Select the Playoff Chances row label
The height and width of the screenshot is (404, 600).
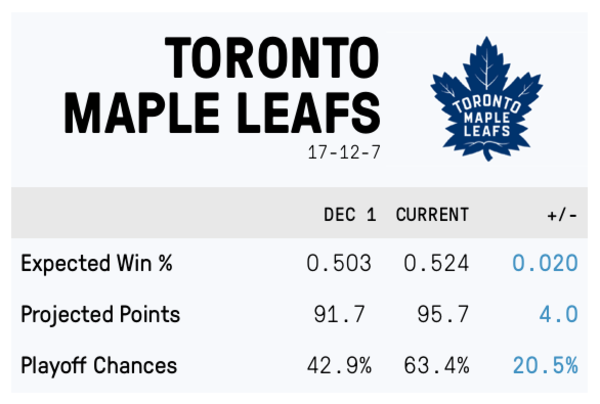[x=99, y=365]
